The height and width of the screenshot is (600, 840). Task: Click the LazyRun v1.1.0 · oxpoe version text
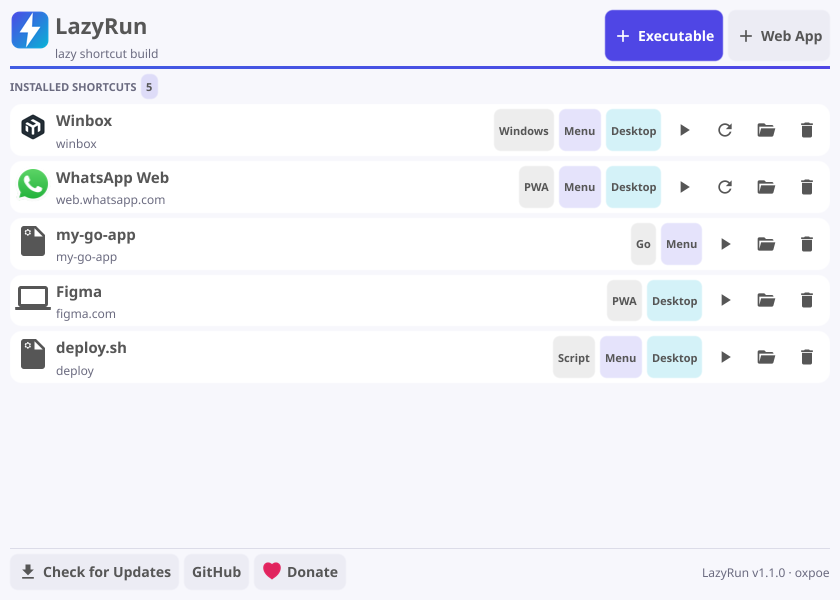pos(766,573)
